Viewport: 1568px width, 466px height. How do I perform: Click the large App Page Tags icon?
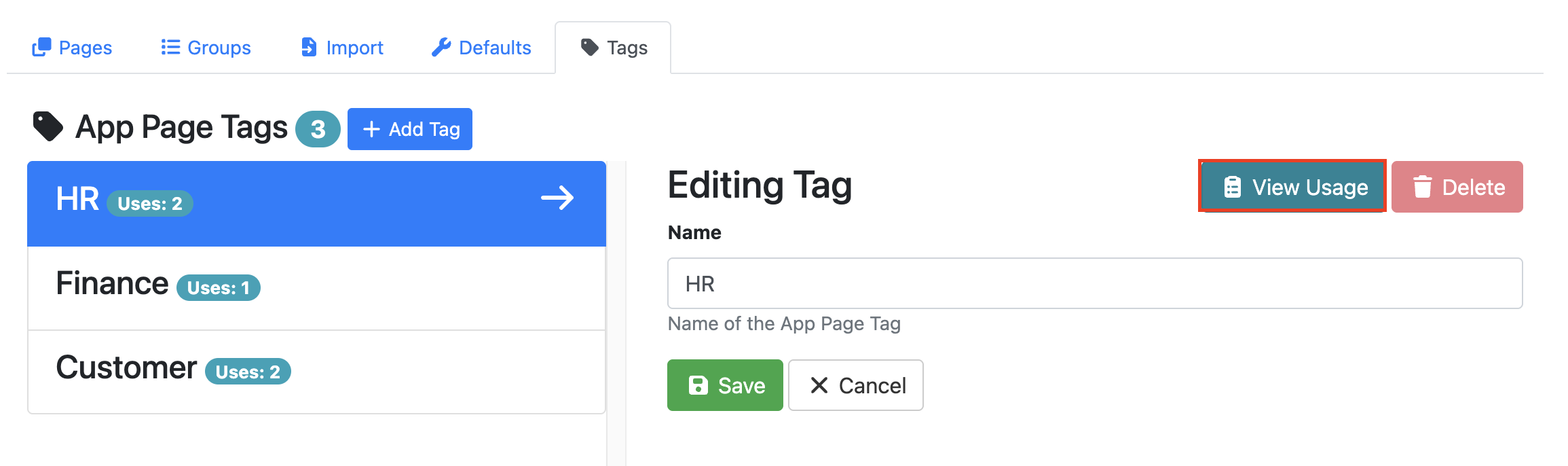click(48, 126)
